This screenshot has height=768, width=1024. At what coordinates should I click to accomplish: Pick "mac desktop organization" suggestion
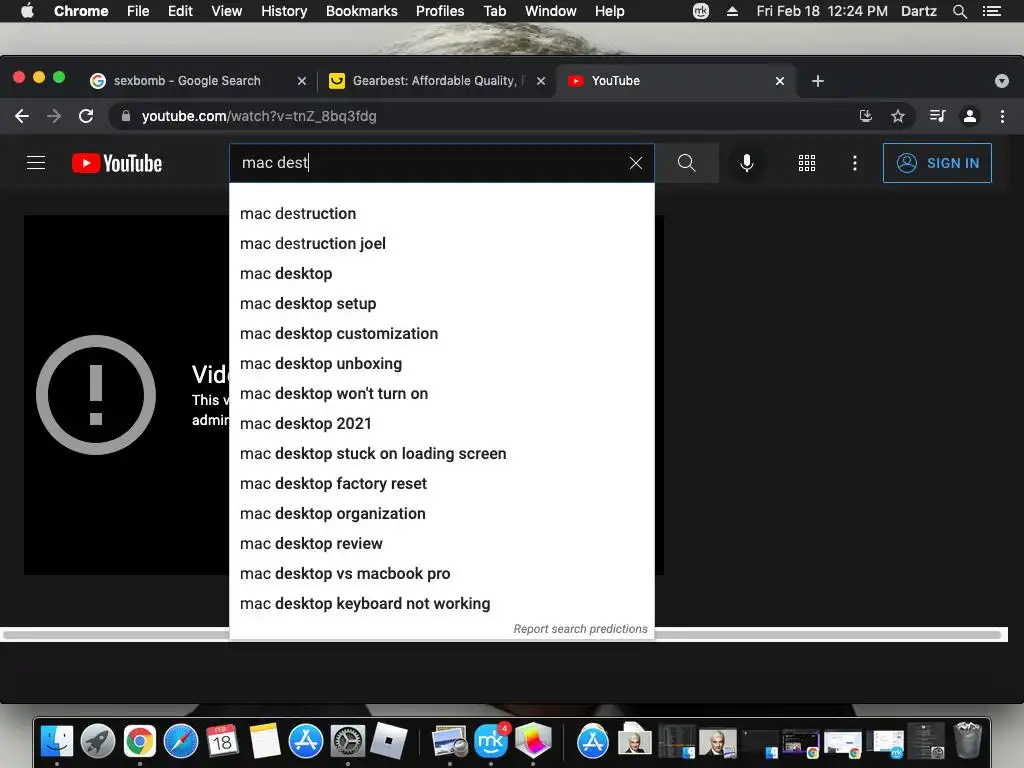click(x=441, y=514)
